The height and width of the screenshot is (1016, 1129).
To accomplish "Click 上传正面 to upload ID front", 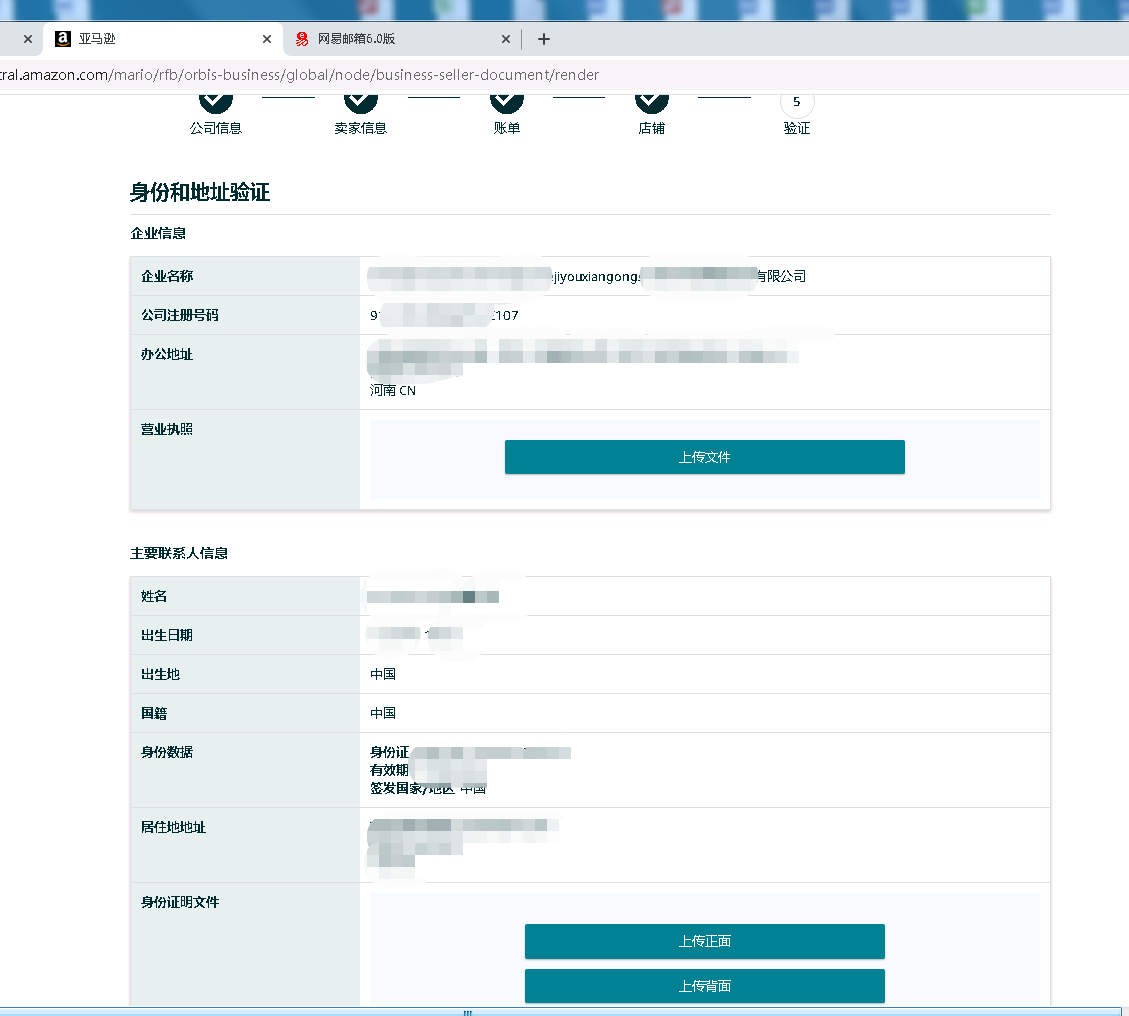I will (704, 941).
